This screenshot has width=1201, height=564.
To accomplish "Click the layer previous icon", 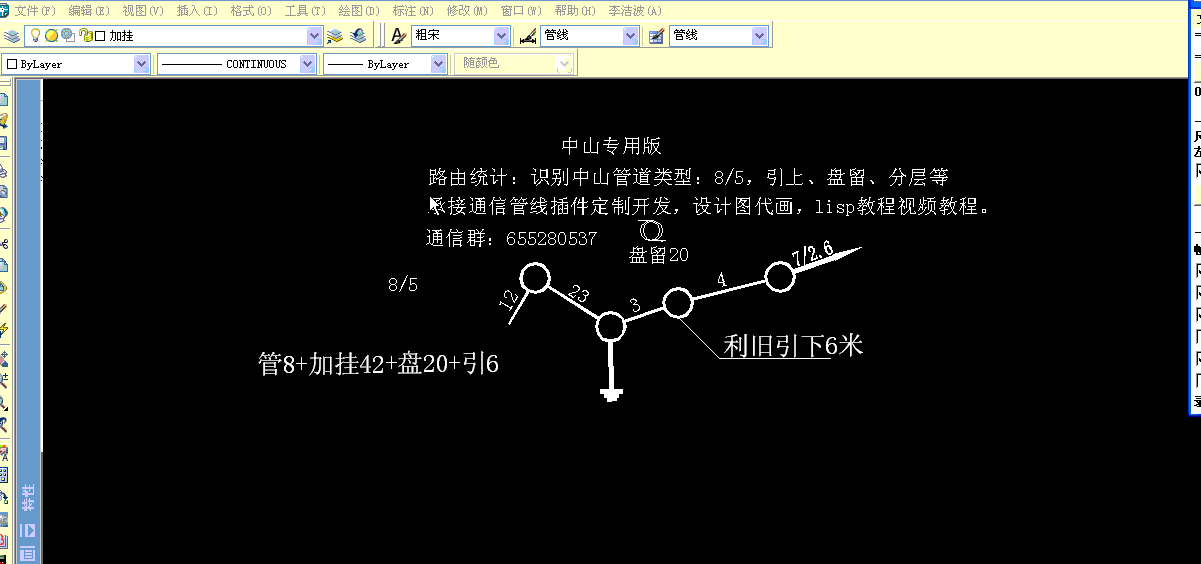I will (357, 35).
